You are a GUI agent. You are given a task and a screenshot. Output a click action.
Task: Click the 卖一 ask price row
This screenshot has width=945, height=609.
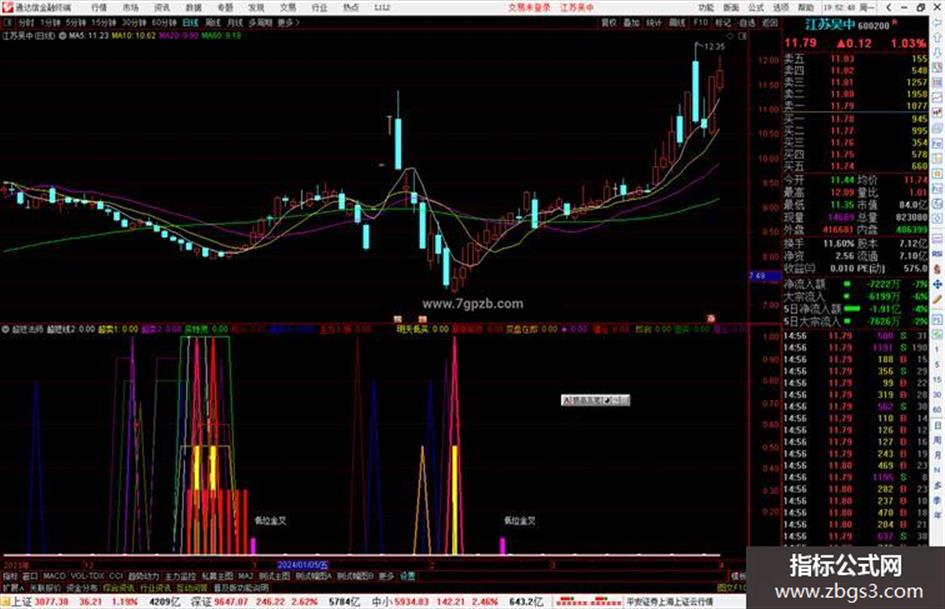(x=855, y=106)
